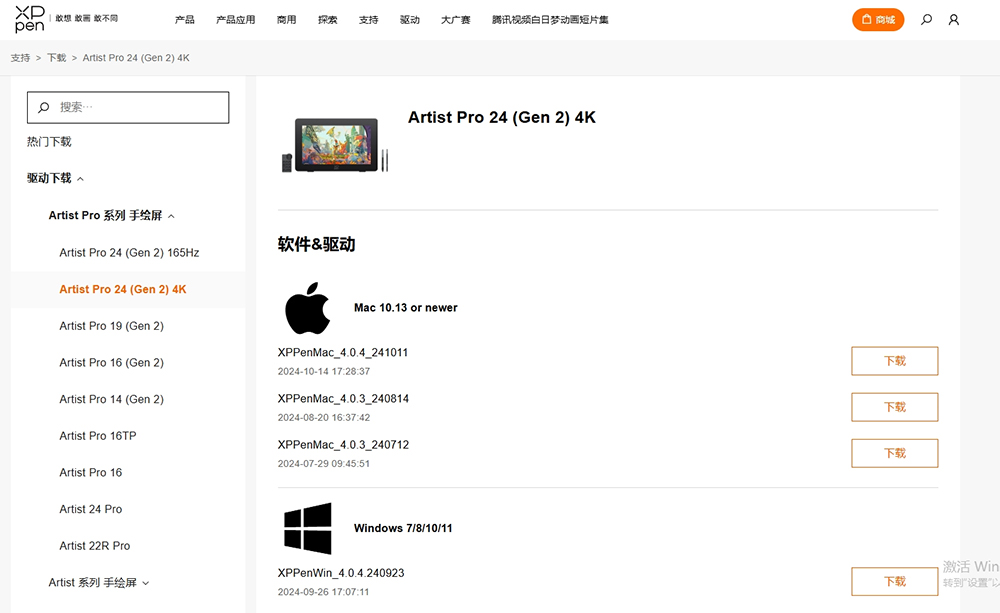Click the Windows logo icon

(308, 528)
